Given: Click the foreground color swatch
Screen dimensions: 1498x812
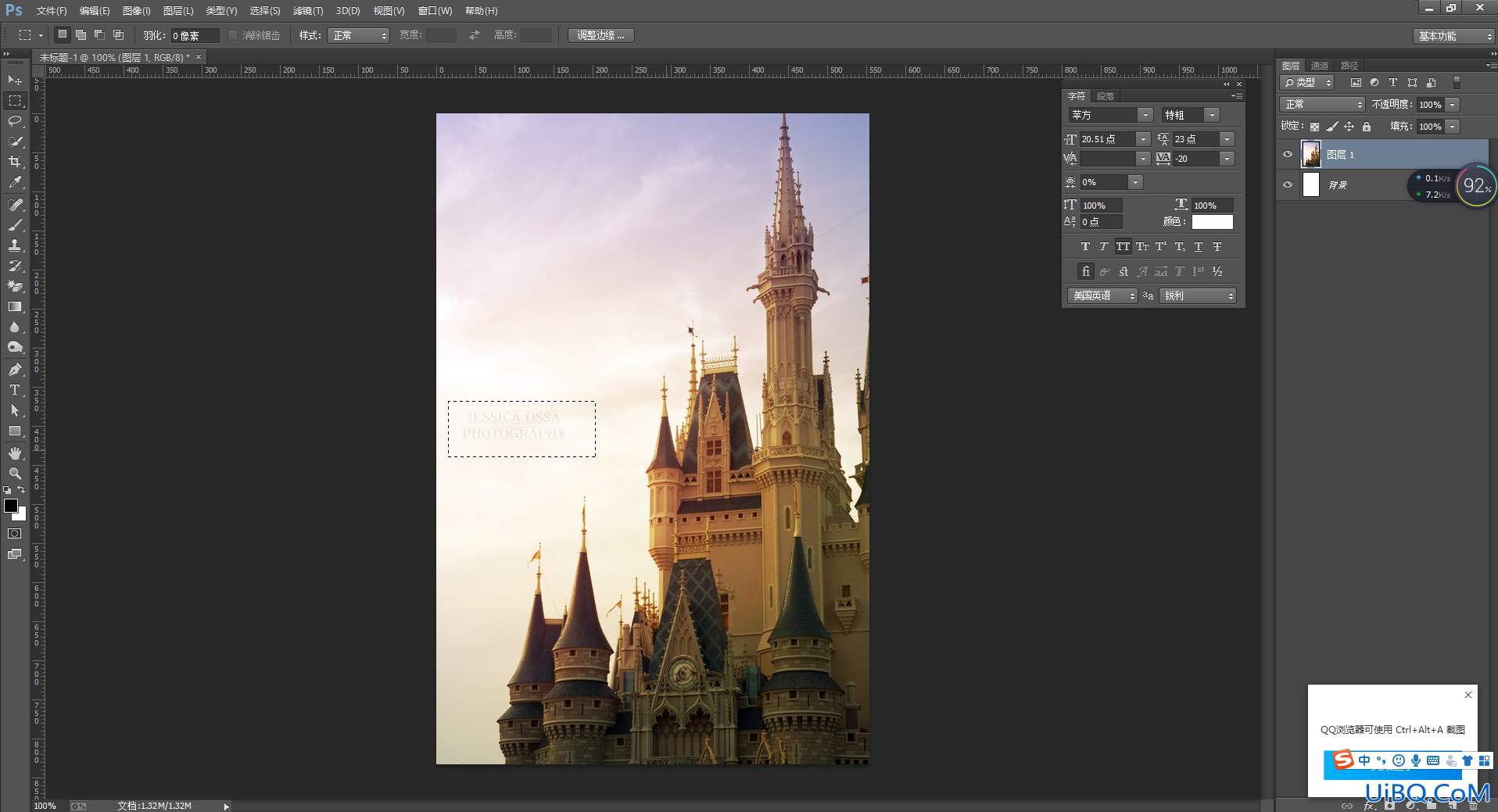Looking at the screenshot, I should 11,506.
